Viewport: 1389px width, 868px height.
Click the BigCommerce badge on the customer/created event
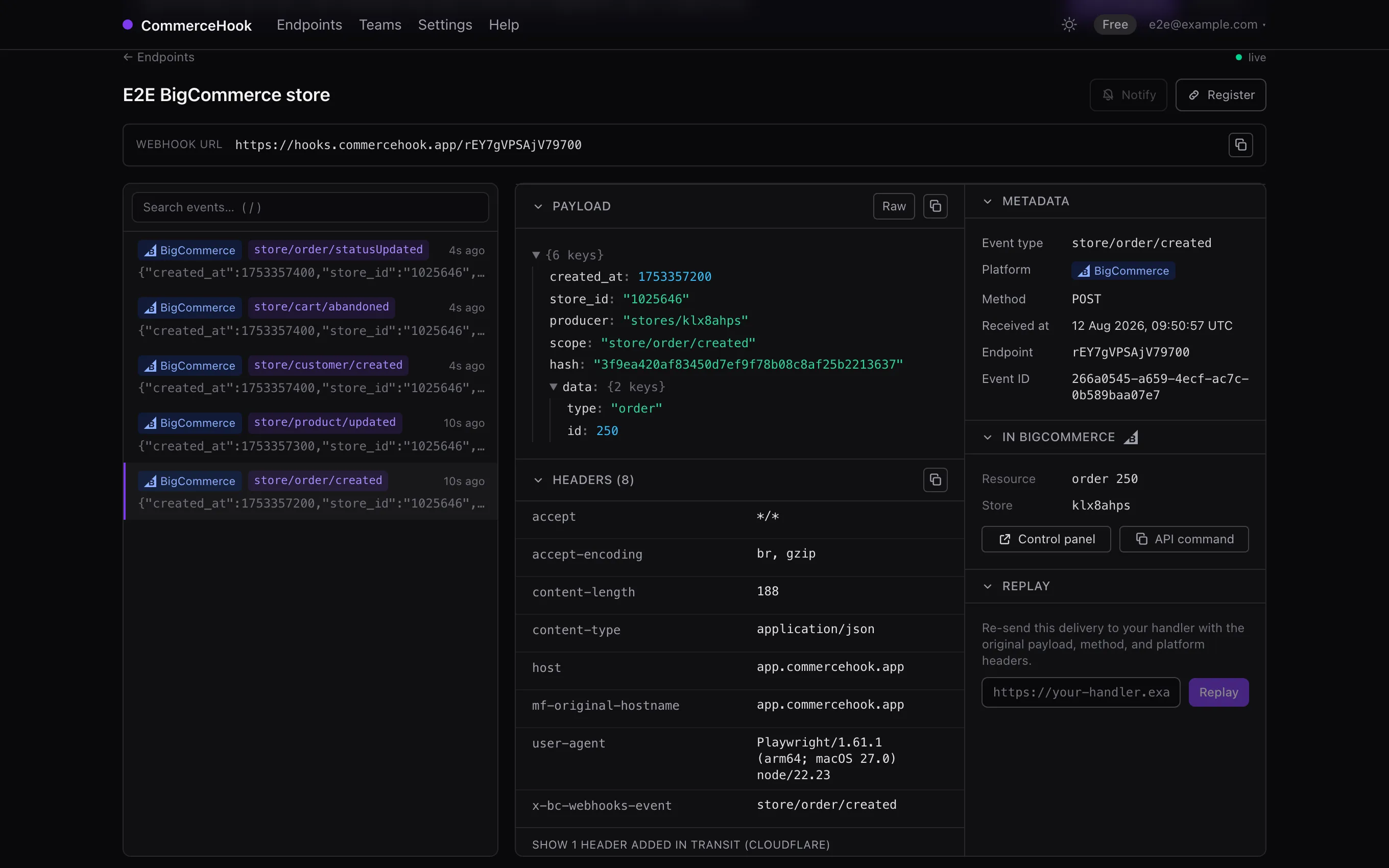pyautogui.click(x=190, y=366)
